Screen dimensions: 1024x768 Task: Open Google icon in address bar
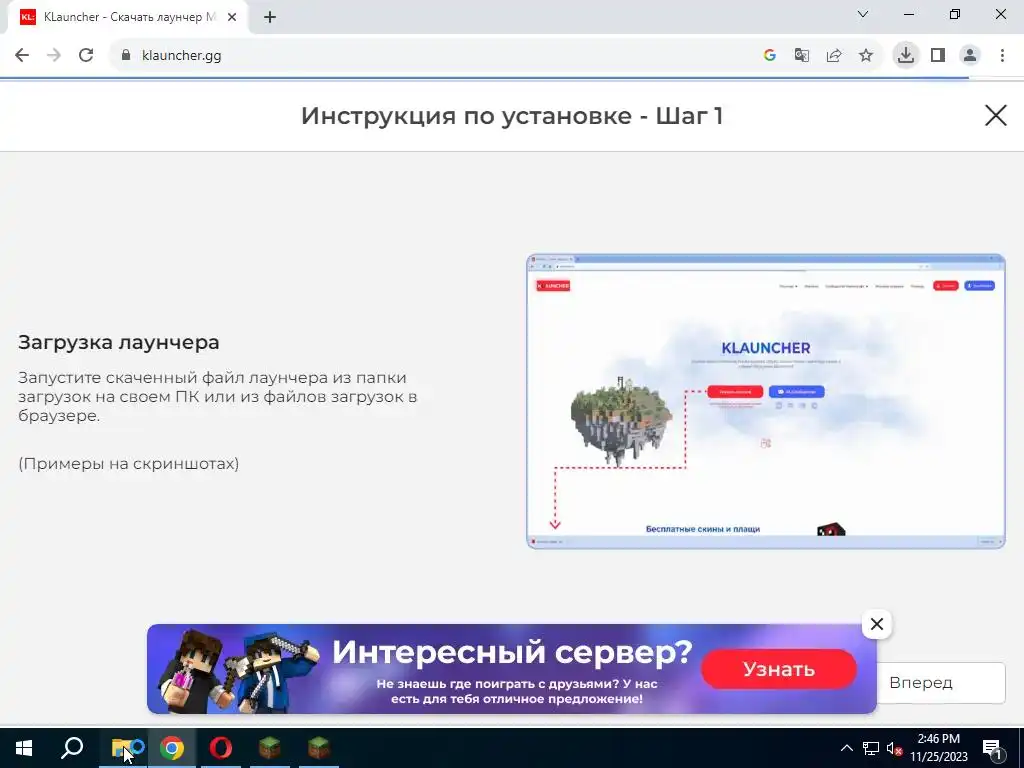(769, 56)
